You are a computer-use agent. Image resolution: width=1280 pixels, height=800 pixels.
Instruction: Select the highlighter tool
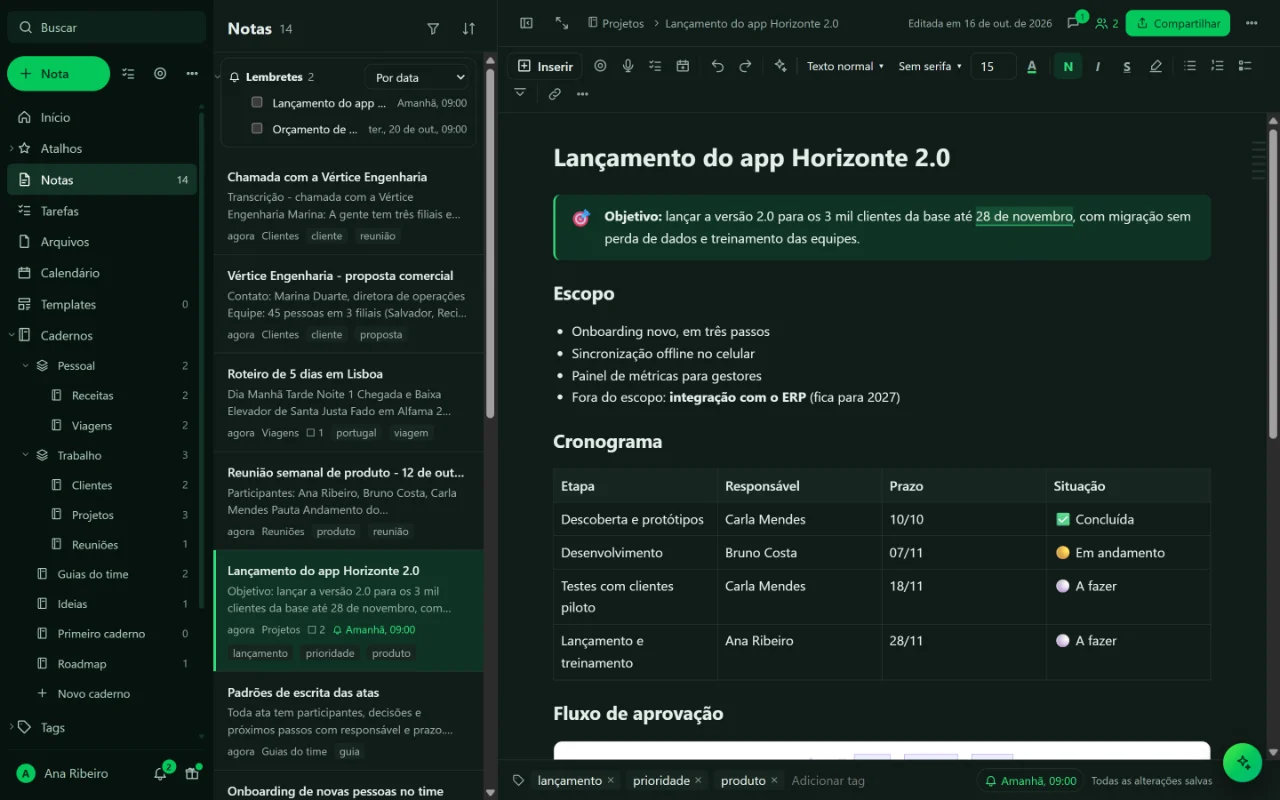point(1156,66)
